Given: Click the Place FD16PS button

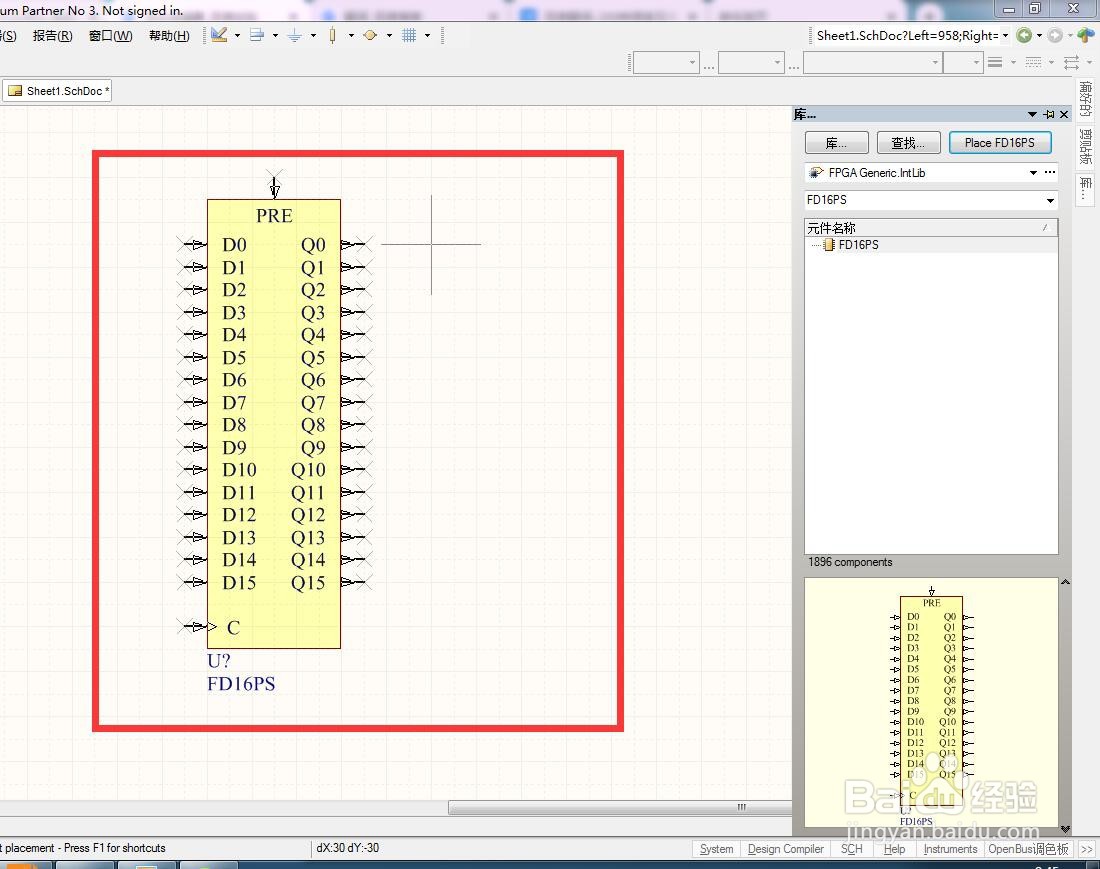Looking at the screenshot, I should 1000,142.
